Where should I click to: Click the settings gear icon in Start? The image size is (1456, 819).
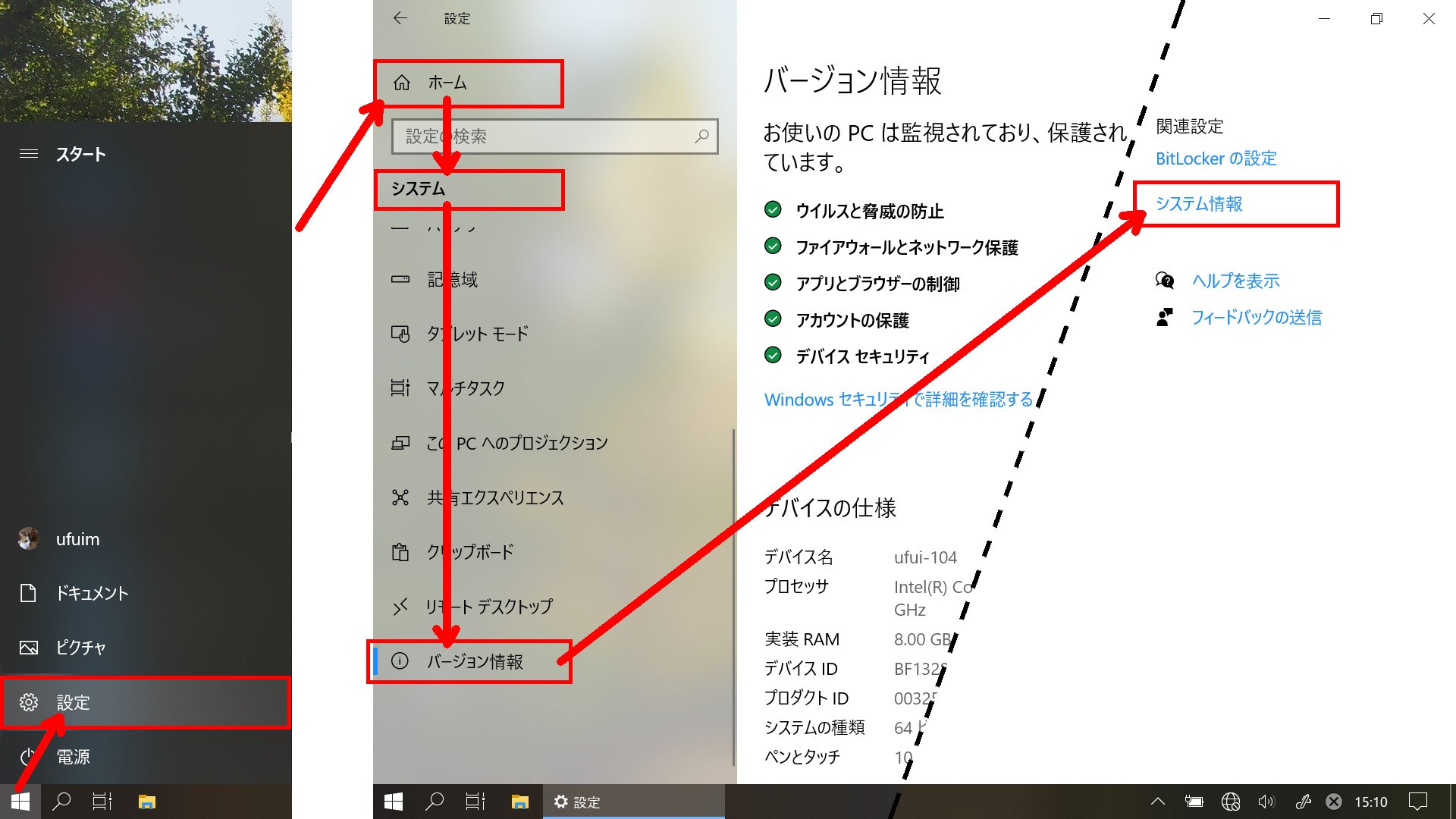click(x=28, y=702)
